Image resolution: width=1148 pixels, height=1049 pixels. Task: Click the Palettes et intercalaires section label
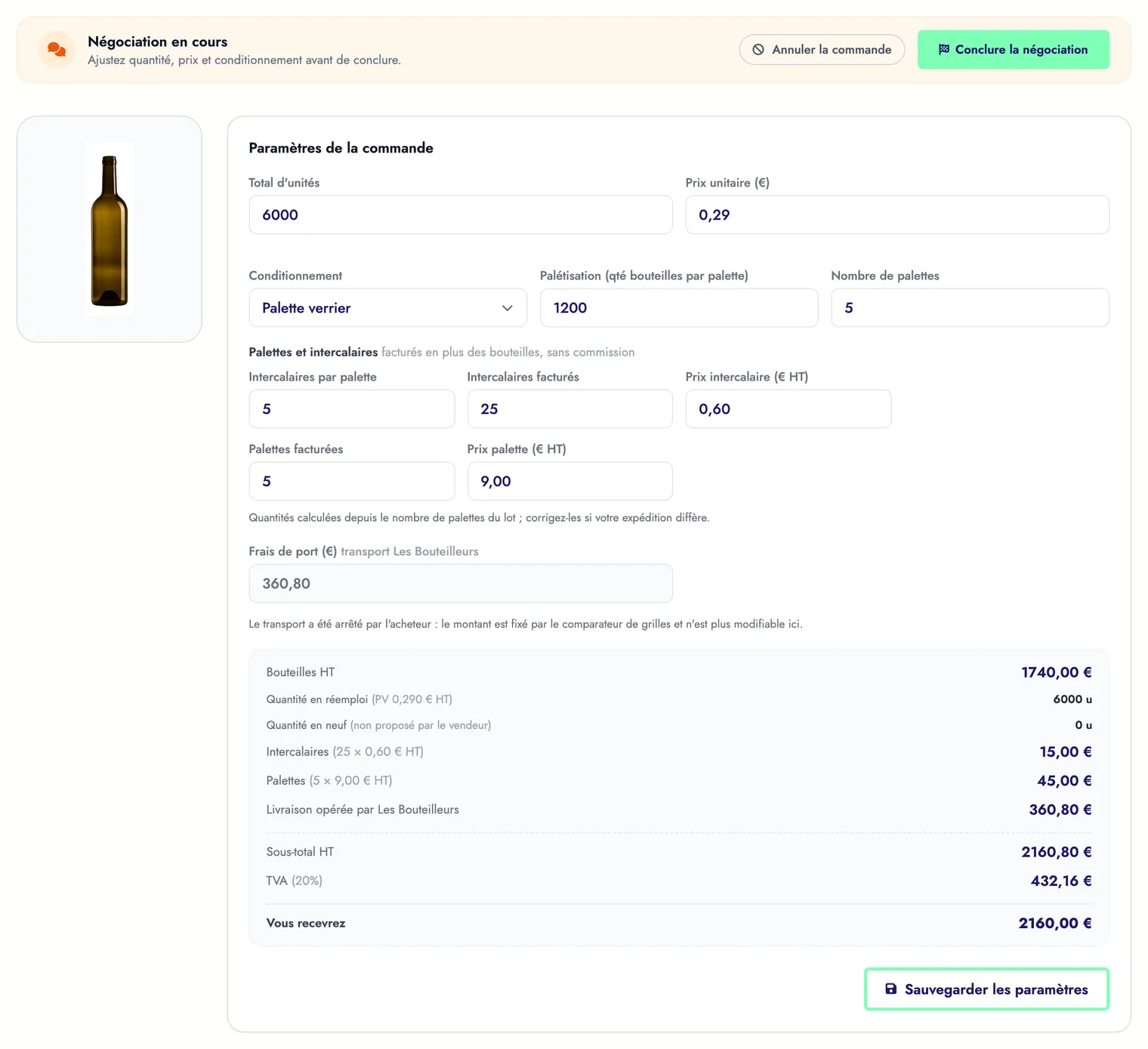313,352
